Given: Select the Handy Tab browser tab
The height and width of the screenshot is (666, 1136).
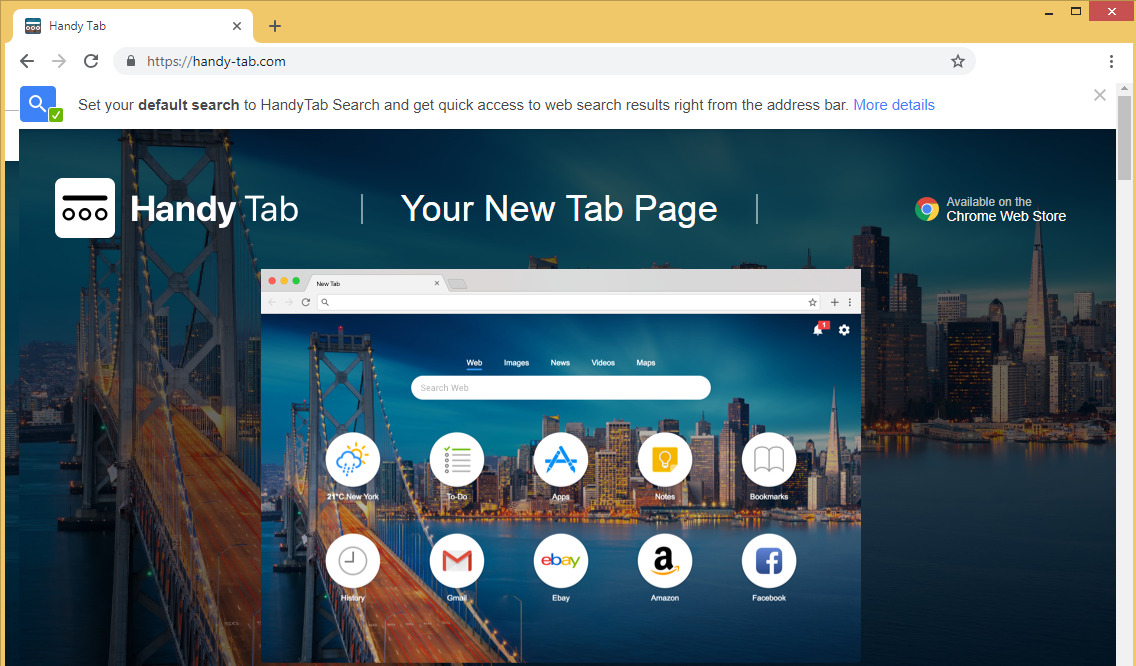Looking at the screenshot, I should (133, 26).
